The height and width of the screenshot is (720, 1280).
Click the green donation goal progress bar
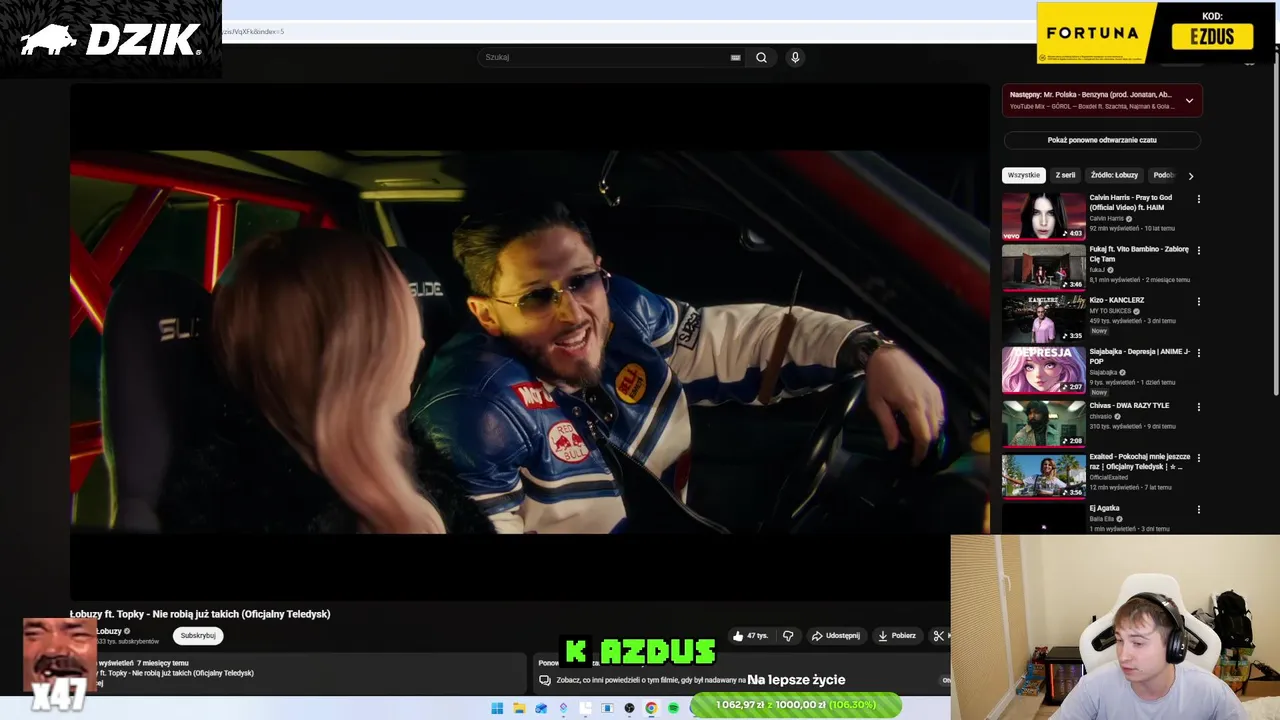coord(797,705)
